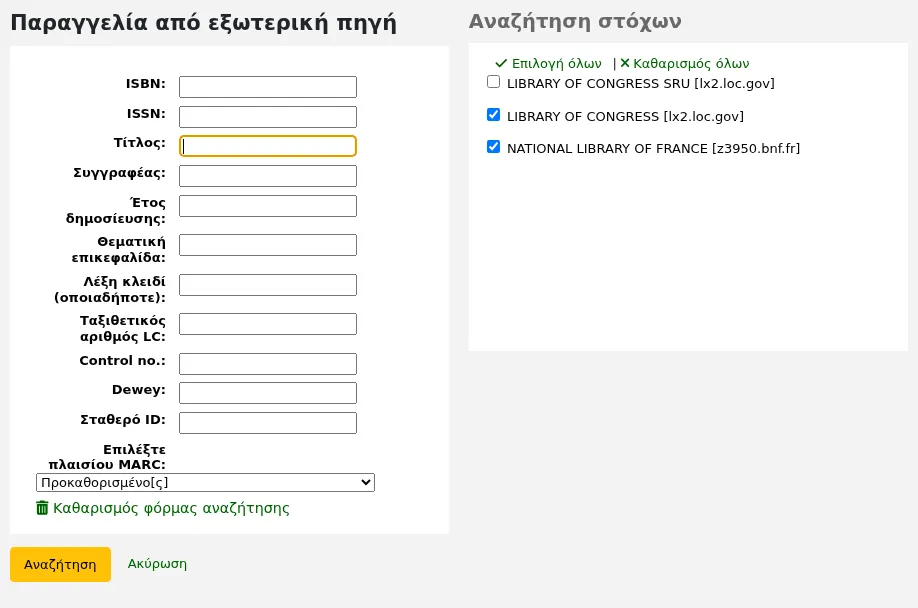Click the ISBN: field label
Viewport: 918px width, 608px height.
(146, 84)
